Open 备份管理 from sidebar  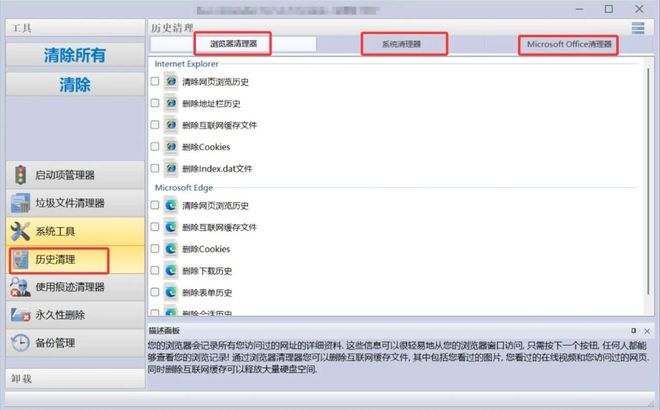[x=75, y=343]
